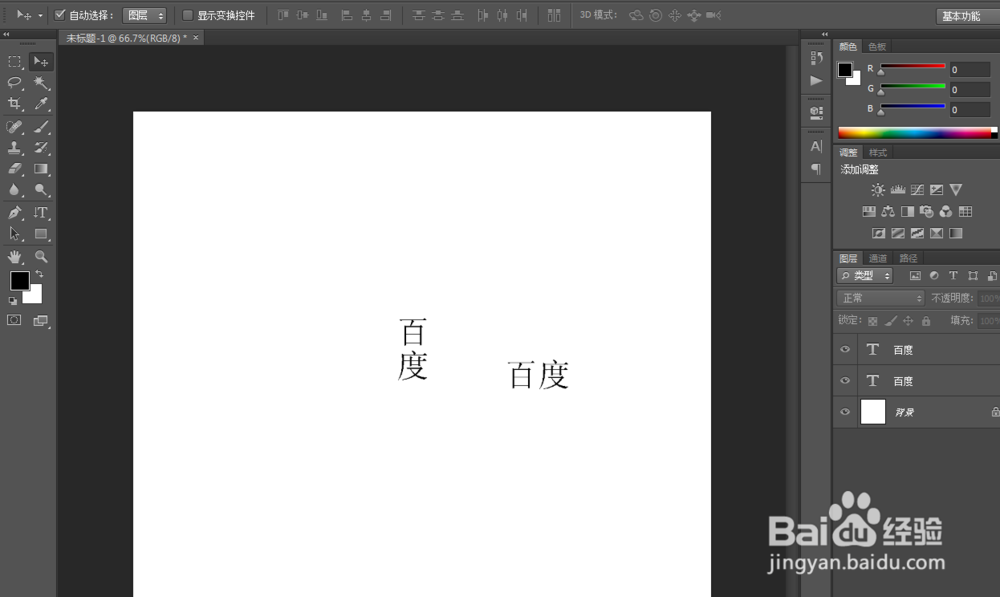The width and height of the screenshot is (1000, 597).
Task: Select the Path Selection tool
Action: 15,234
